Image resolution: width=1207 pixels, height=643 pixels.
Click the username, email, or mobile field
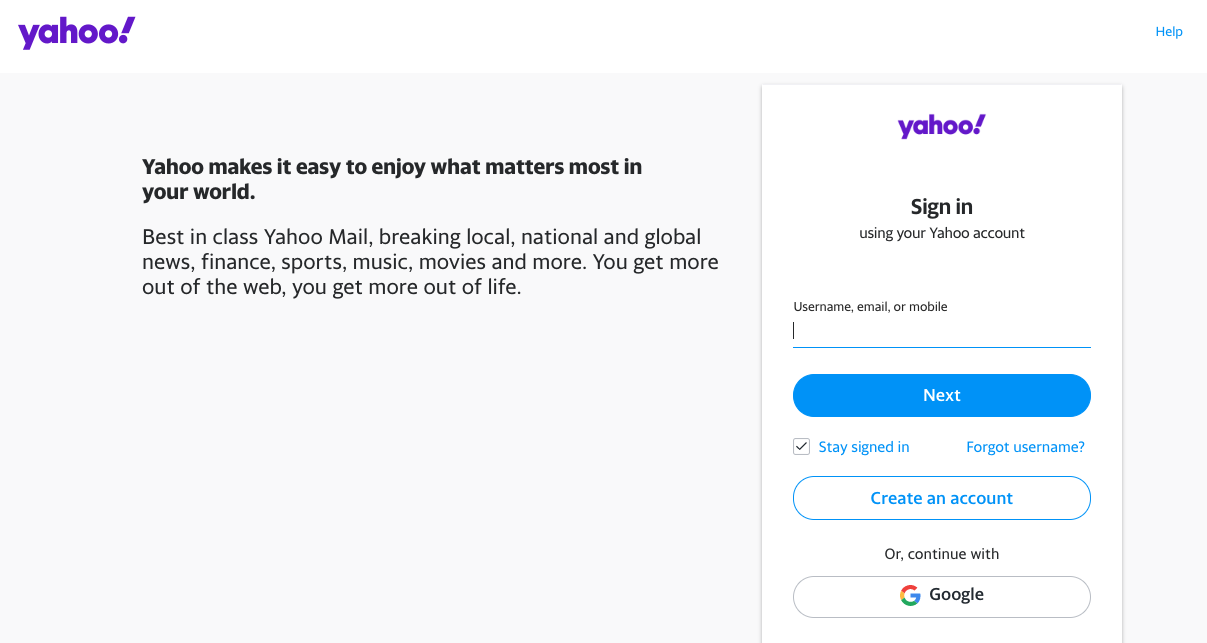941,330
